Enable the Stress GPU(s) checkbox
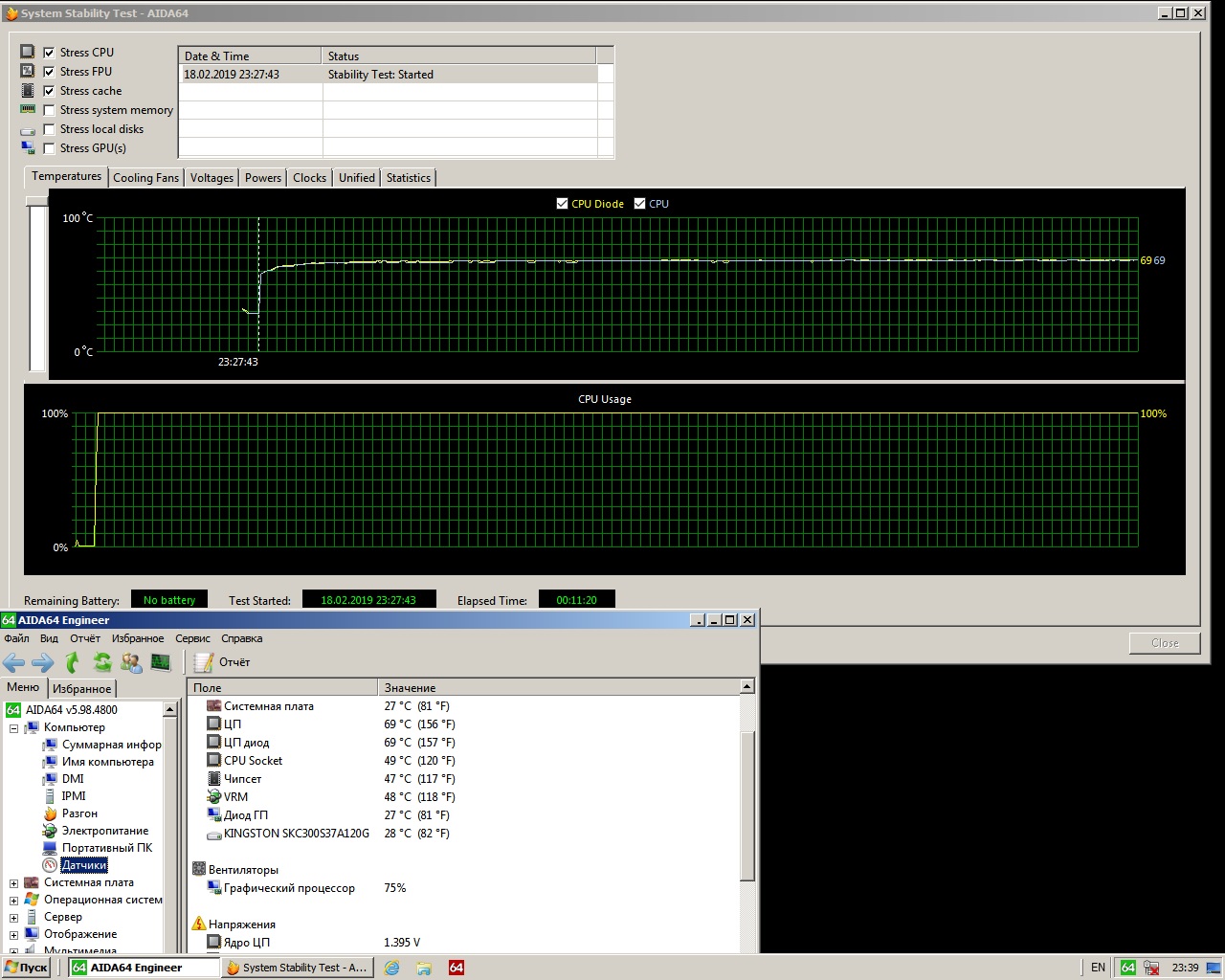The height and width of the screenshot is (980, 1225). [50, 148]
